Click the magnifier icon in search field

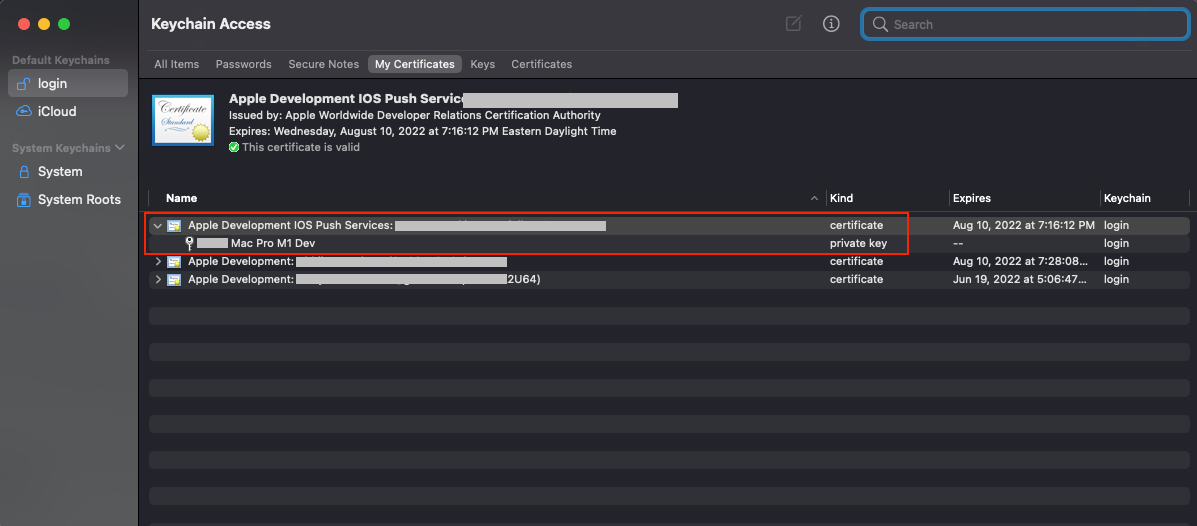(x=880, y=24)
